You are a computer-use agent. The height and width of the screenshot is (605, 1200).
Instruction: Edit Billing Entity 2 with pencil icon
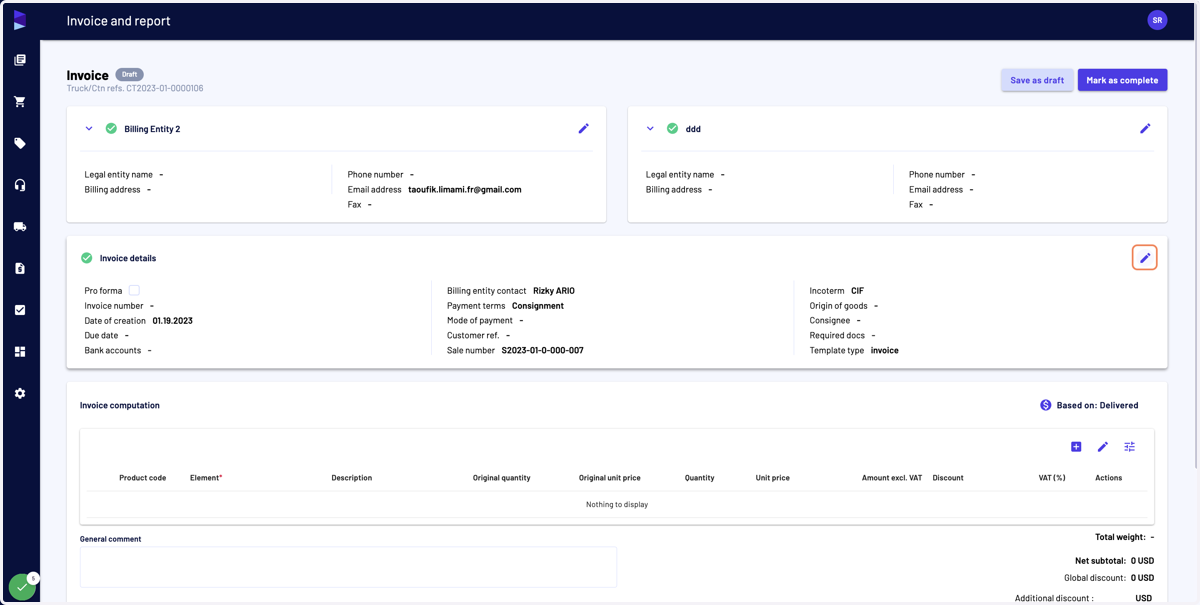coord(584,128)
